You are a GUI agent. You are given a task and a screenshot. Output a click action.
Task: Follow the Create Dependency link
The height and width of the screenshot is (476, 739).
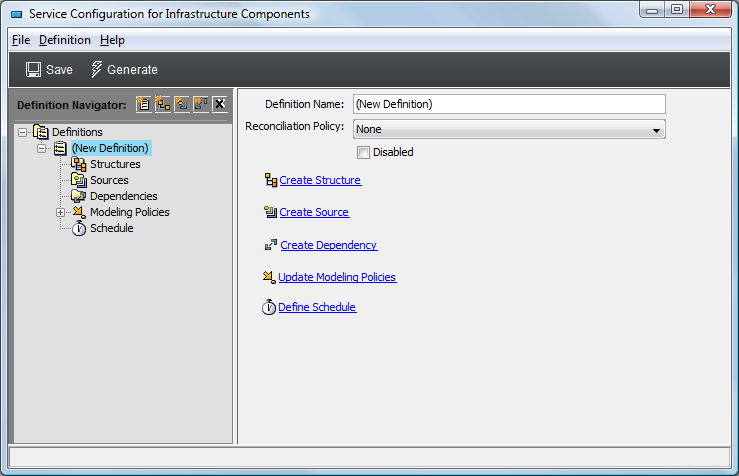(329, 245)
